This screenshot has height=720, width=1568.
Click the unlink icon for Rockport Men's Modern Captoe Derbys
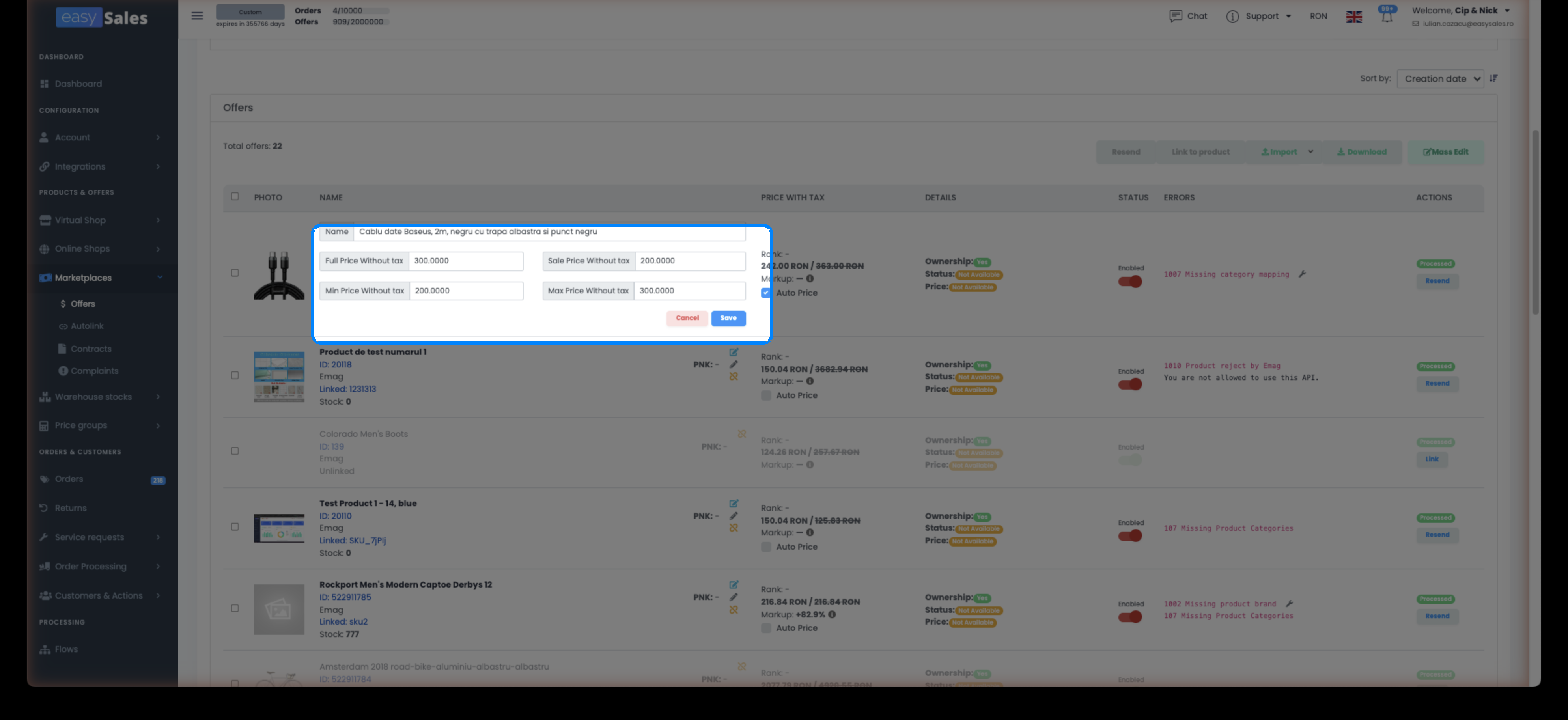[734, 610]
